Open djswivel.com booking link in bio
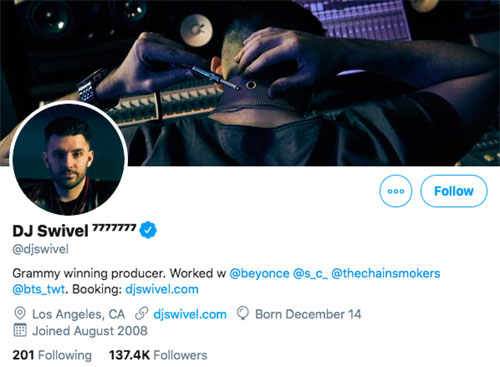 pos(162,289)
